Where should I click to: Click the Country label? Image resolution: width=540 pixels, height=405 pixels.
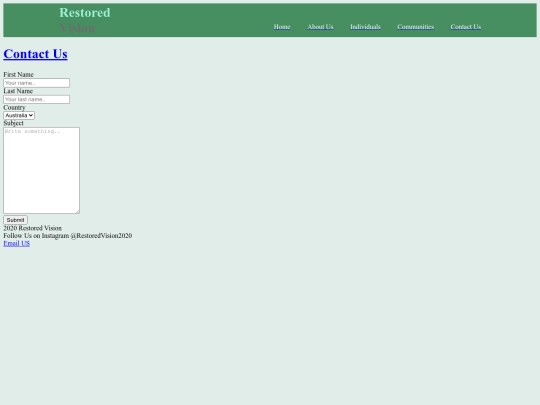(x=14, y=107)
